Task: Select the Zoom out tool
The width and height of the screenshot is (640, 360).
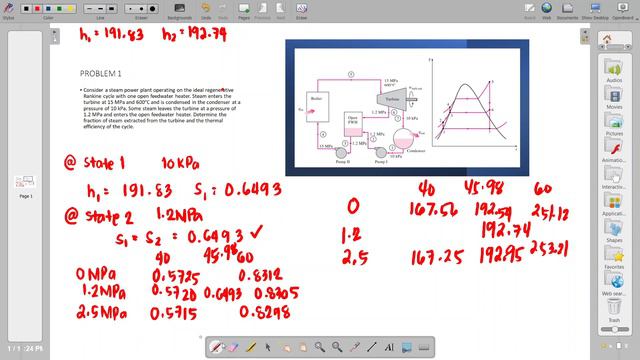Action: coord(337,347)
